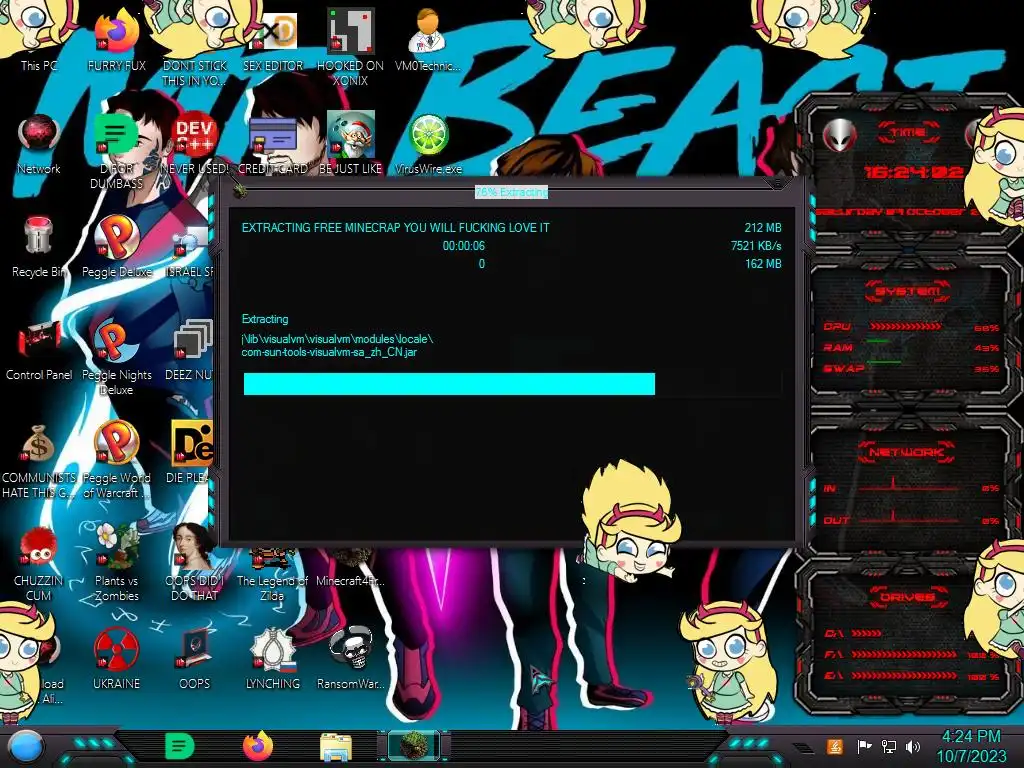
Task: Click the 00:00:06 elapsed time
Action: (464, 246)
